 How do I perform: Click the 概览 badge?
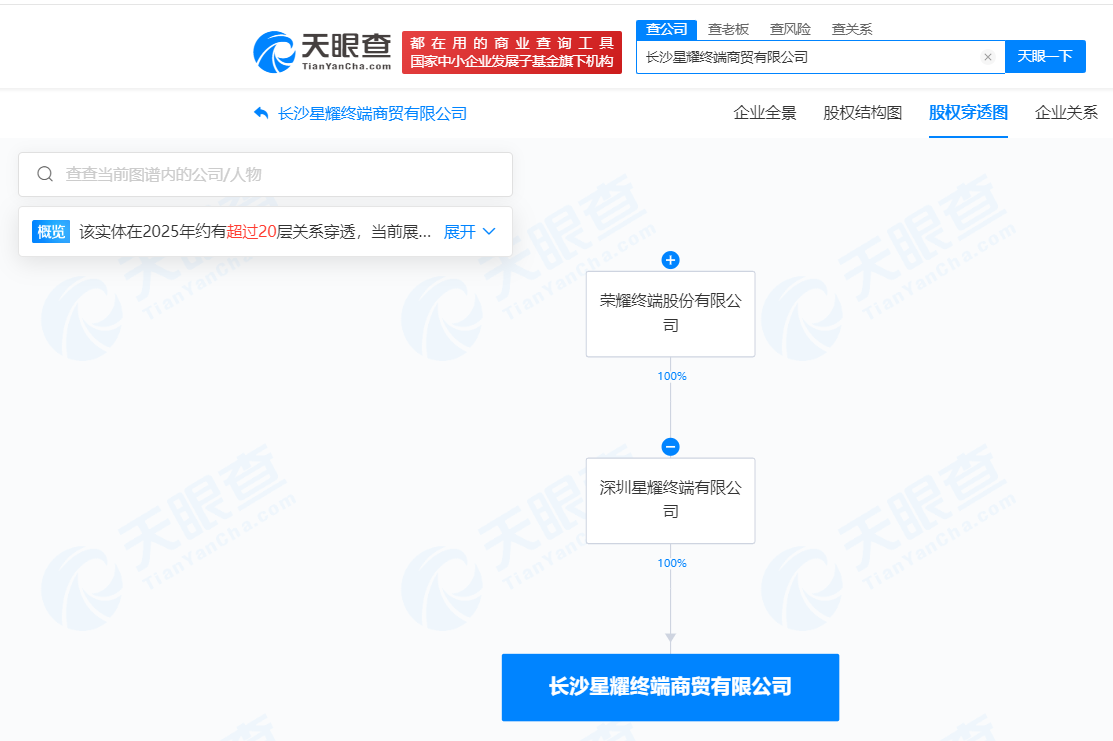pos(51,231)
